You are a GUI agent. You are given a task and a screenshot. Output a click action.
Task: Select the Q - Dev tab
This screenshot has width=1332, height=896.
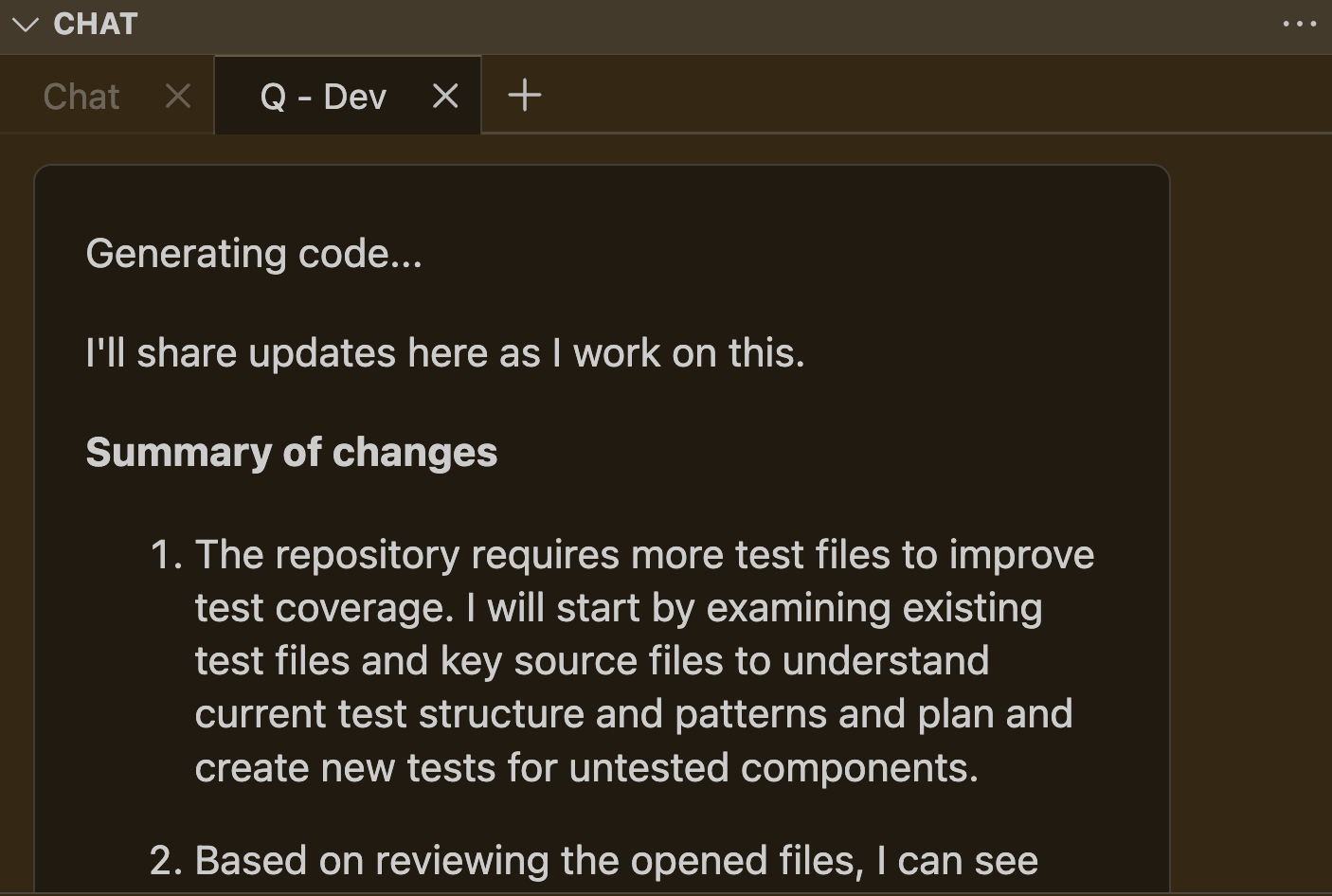point(322,95)
